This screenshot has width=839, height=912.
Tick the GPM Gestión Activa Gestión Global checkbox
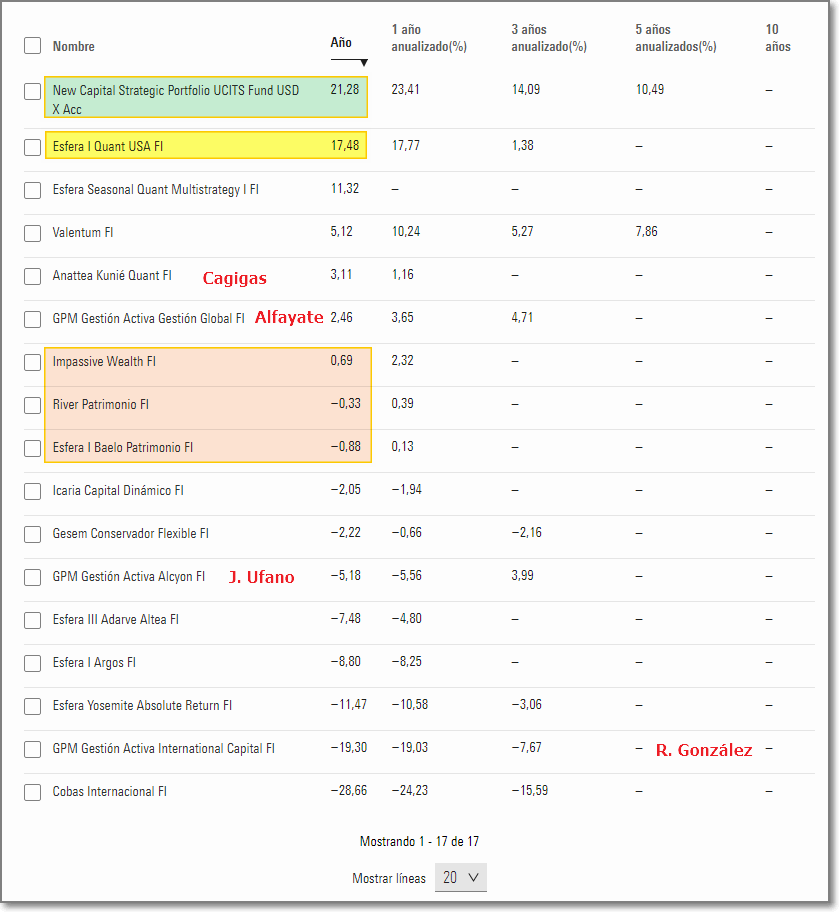point(33,319)
